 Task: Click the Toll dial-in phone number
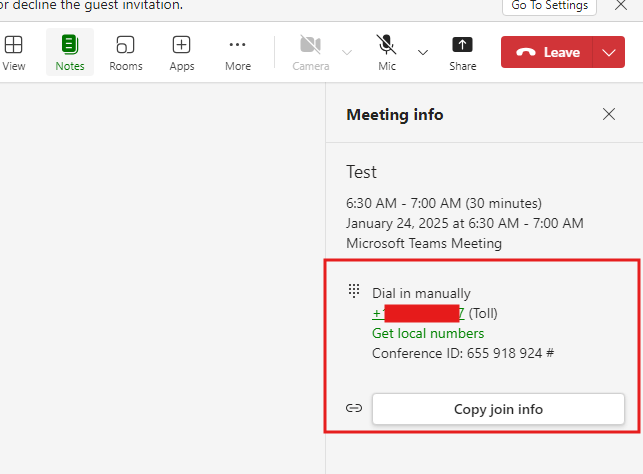point(418,313)
